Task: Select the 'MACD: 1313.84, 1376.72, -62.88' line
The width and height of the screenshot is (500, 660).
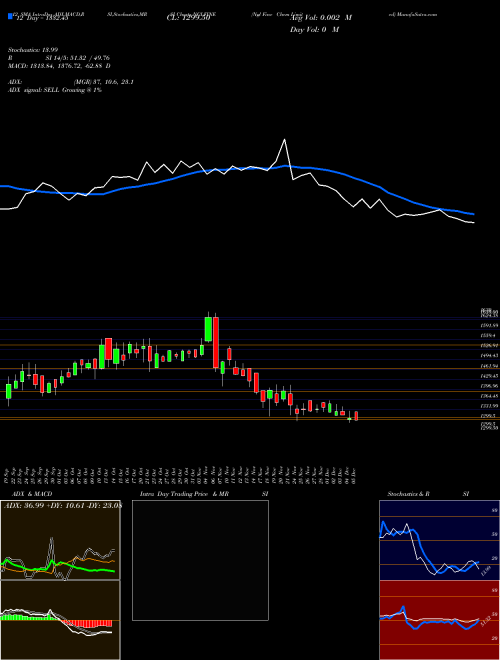Action: 56,66
